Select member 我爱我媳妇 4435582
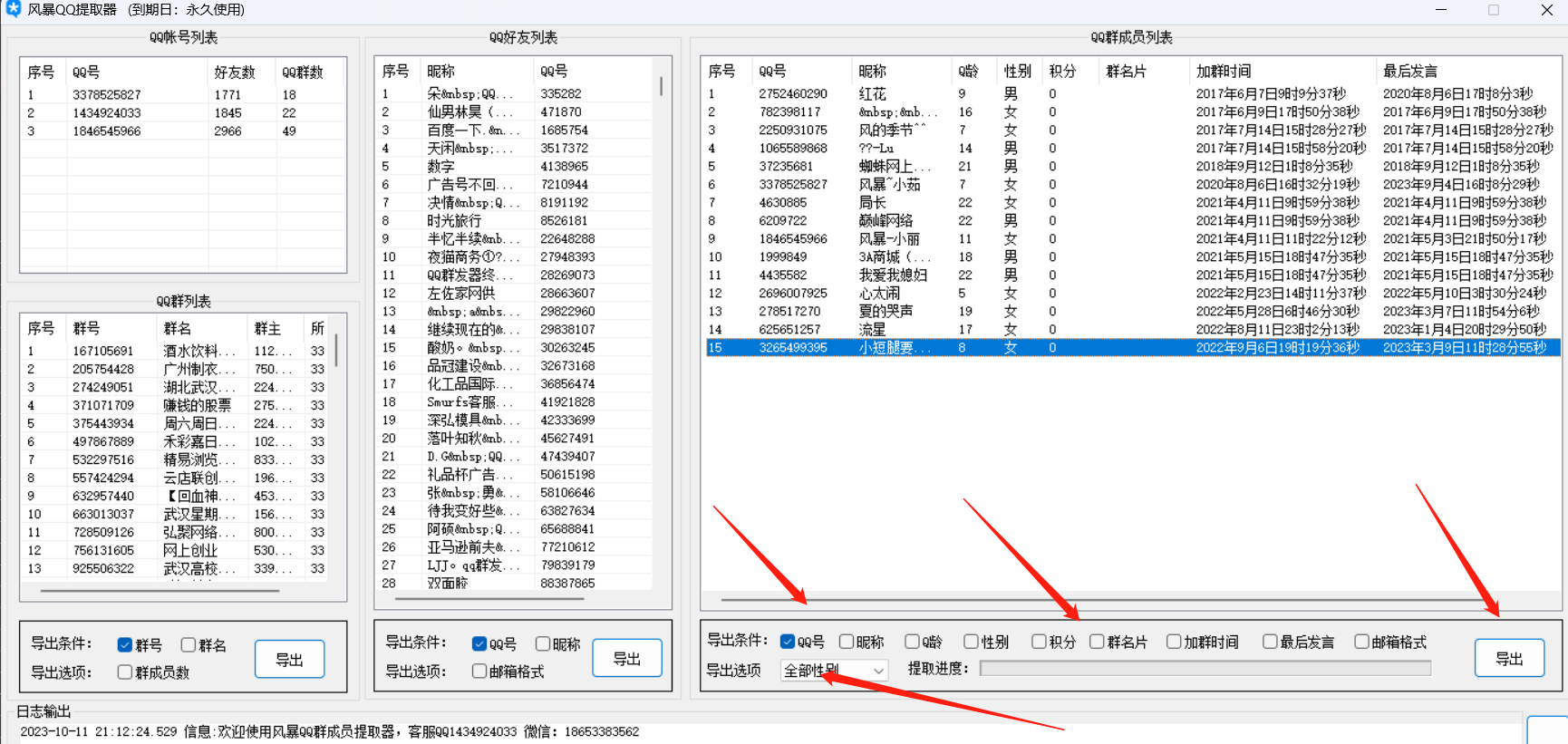The image size is (1568, 744). [x=1132, y=275]
